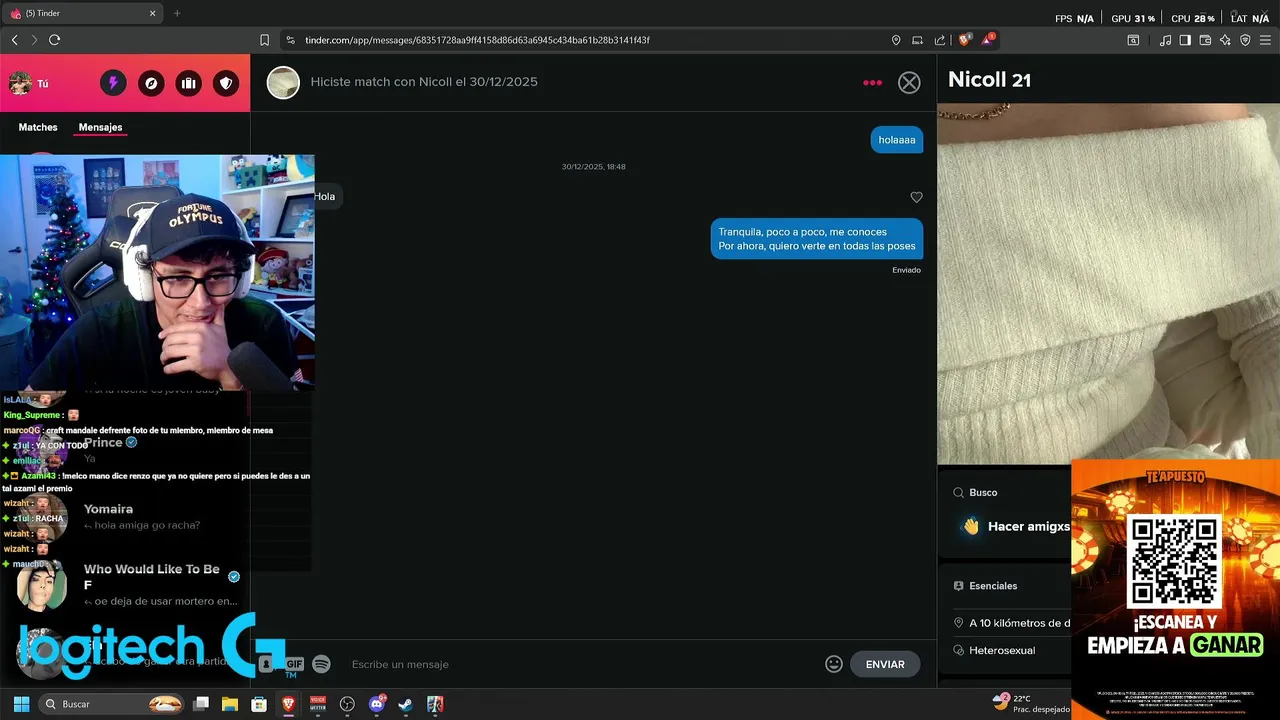Select the '(5) Tinder' browser tab
Screen dimensions: 1280x720
click(x=84, y=13)
